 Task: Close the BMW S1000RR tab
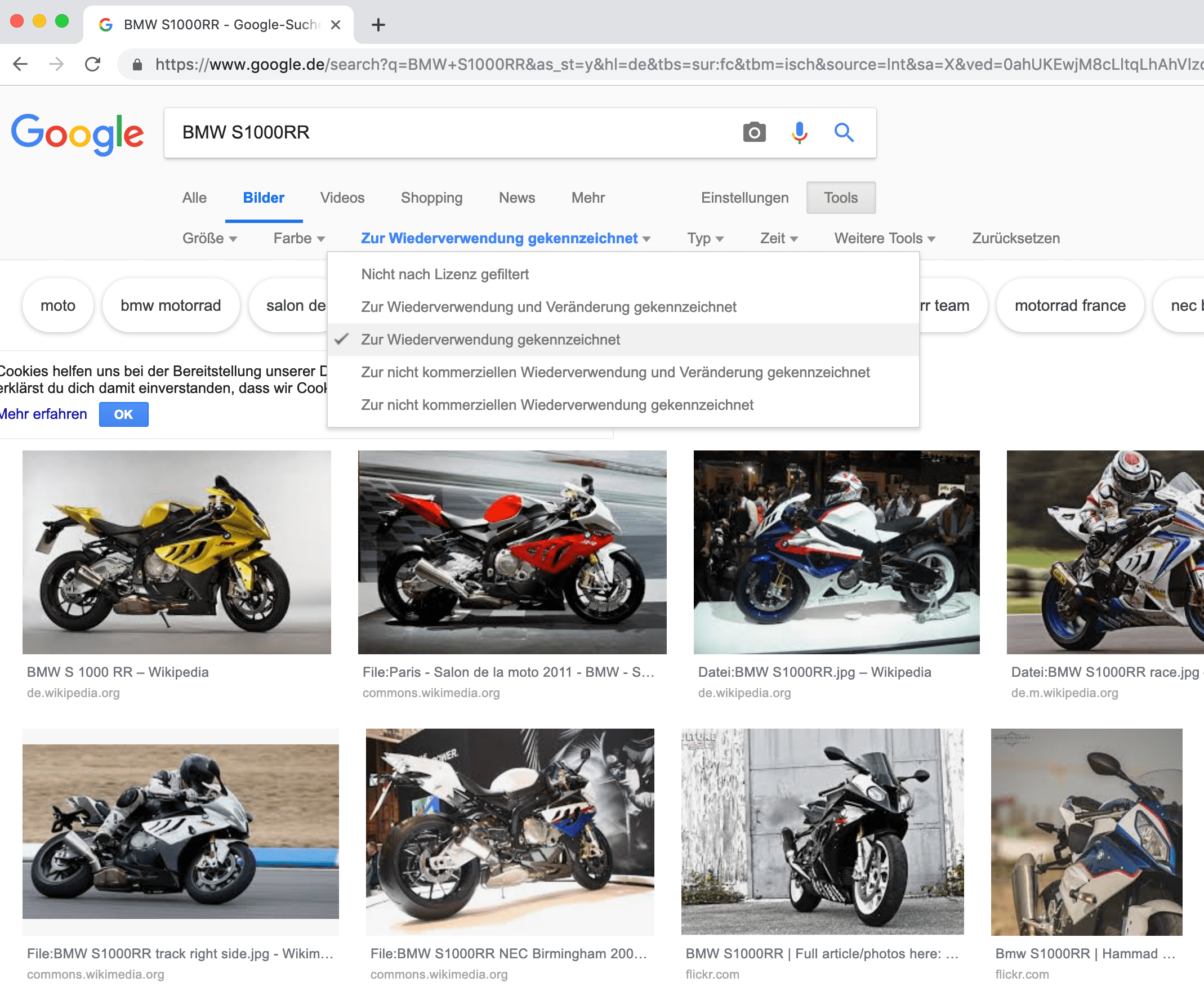tap(336, 25)
